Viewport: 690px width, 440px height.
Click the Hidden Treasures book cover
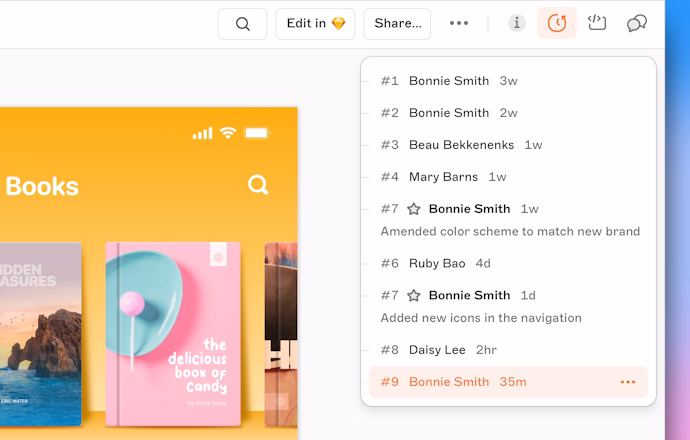(40, 333)
